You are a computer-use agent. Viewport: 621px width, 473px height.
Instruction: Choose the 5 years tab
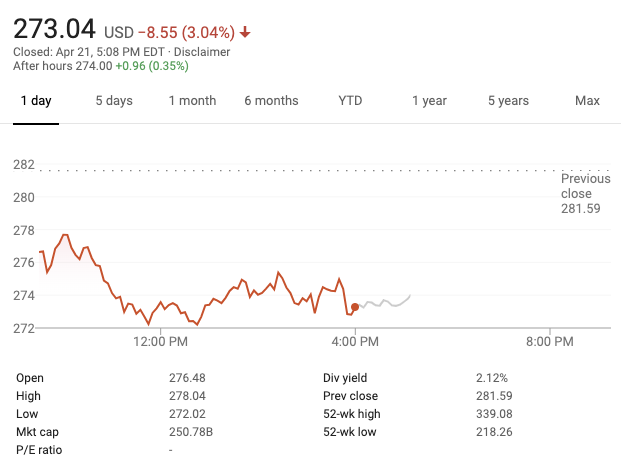(x=508, y=101)
